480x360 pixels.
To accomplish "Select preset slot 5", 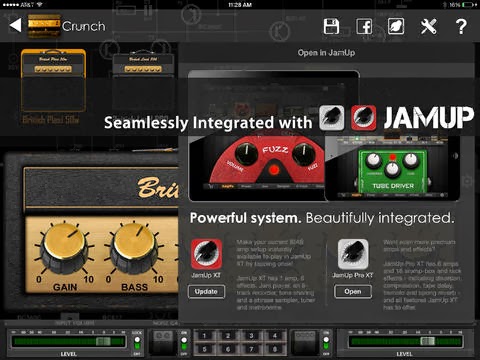I will [205, 349].
